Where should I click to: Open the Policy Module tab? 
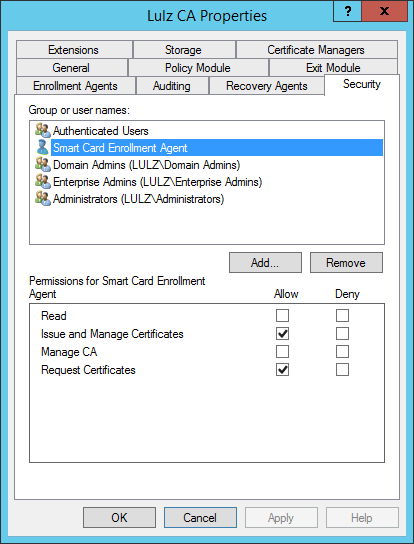pyautogui.click(x=198, y=68)
